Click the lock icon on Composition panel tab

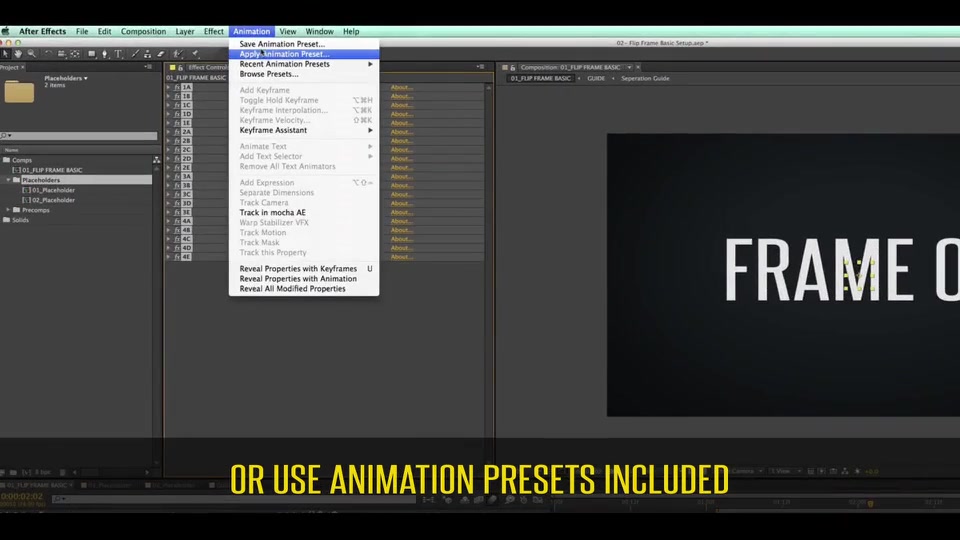[x=512, y=67]
